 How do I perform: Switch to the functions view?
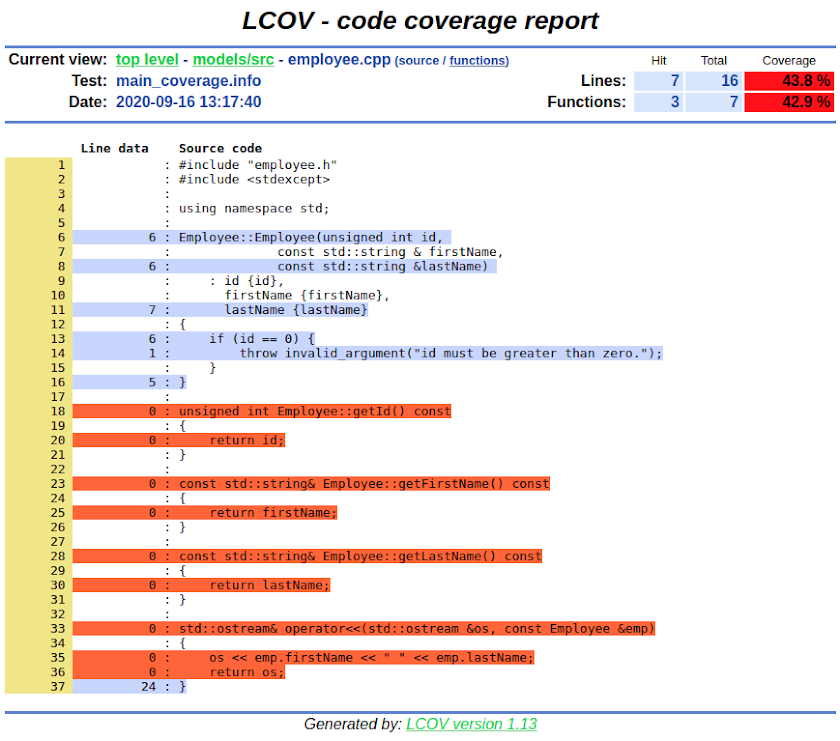(x=478, y=61)
